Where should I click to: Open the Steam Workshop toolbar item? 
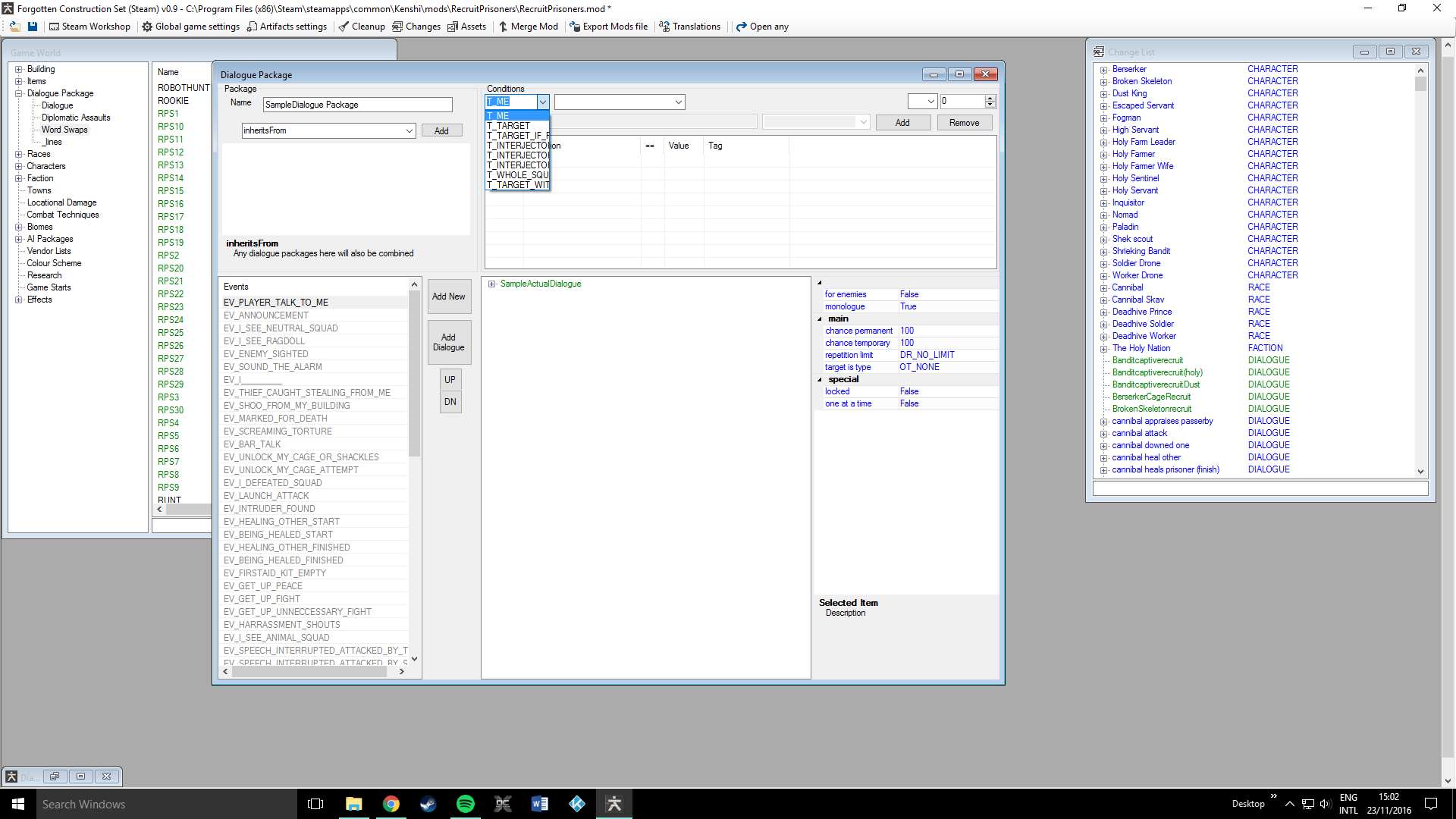click(89, 27)
